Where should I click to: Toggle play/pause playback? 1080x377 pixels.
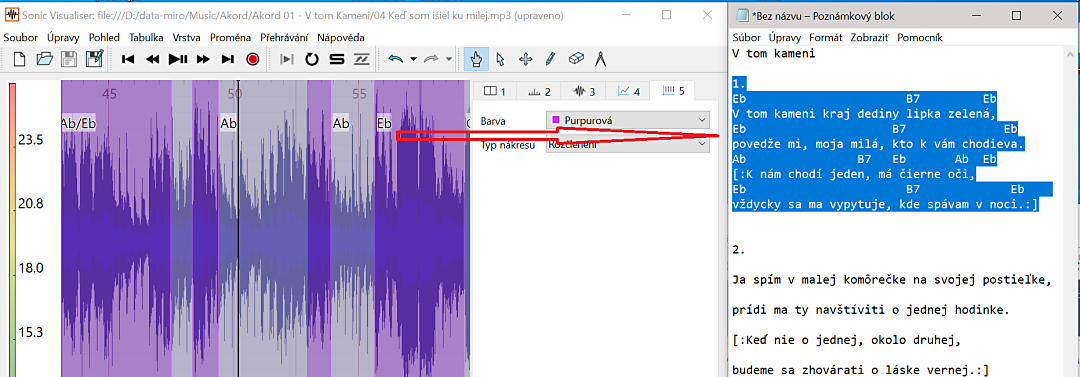point(178,59)
